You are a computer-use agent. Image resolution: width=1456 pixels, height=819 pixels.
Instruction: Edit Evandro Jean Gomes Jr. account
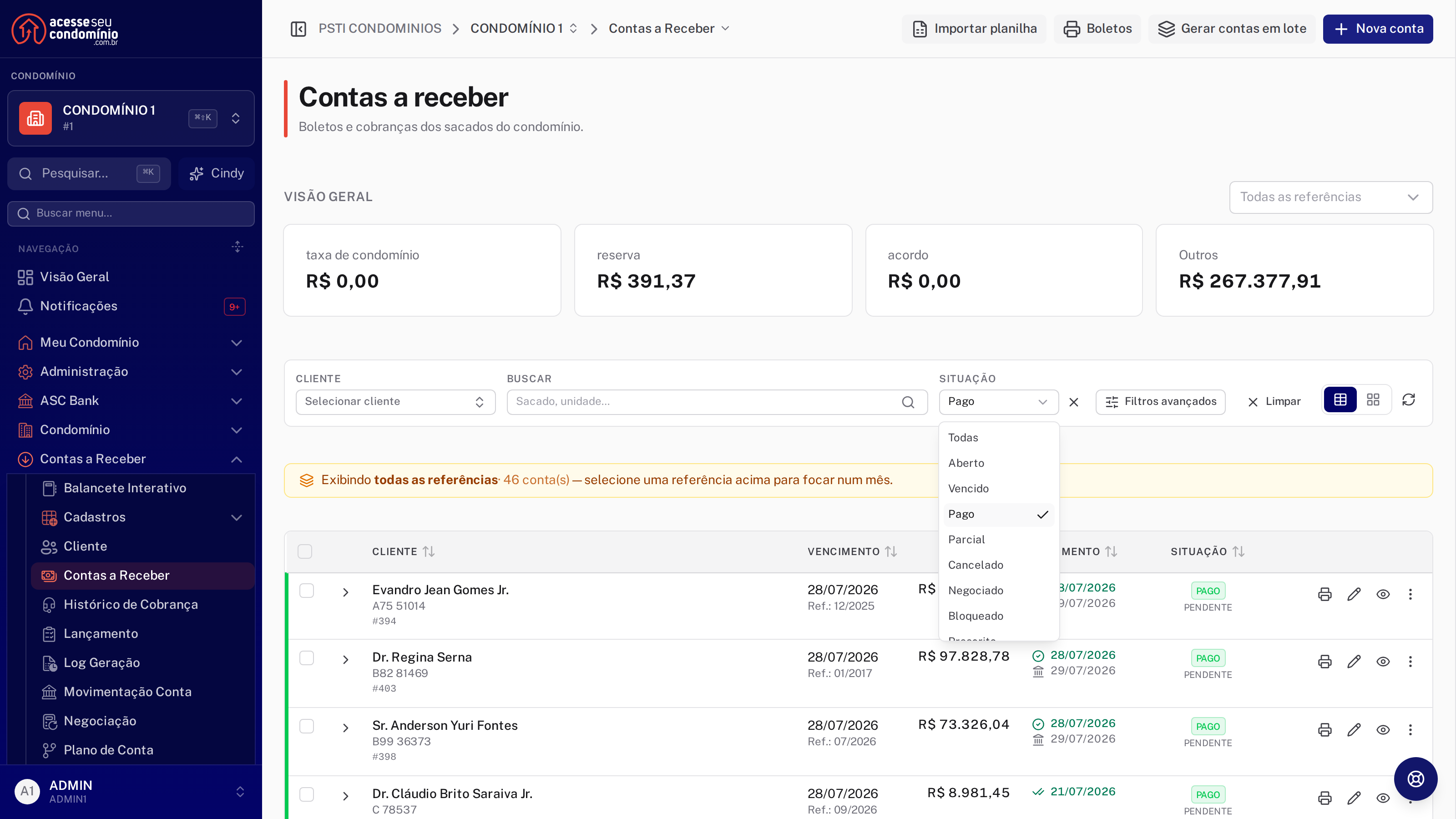(x=1354, y=594)
